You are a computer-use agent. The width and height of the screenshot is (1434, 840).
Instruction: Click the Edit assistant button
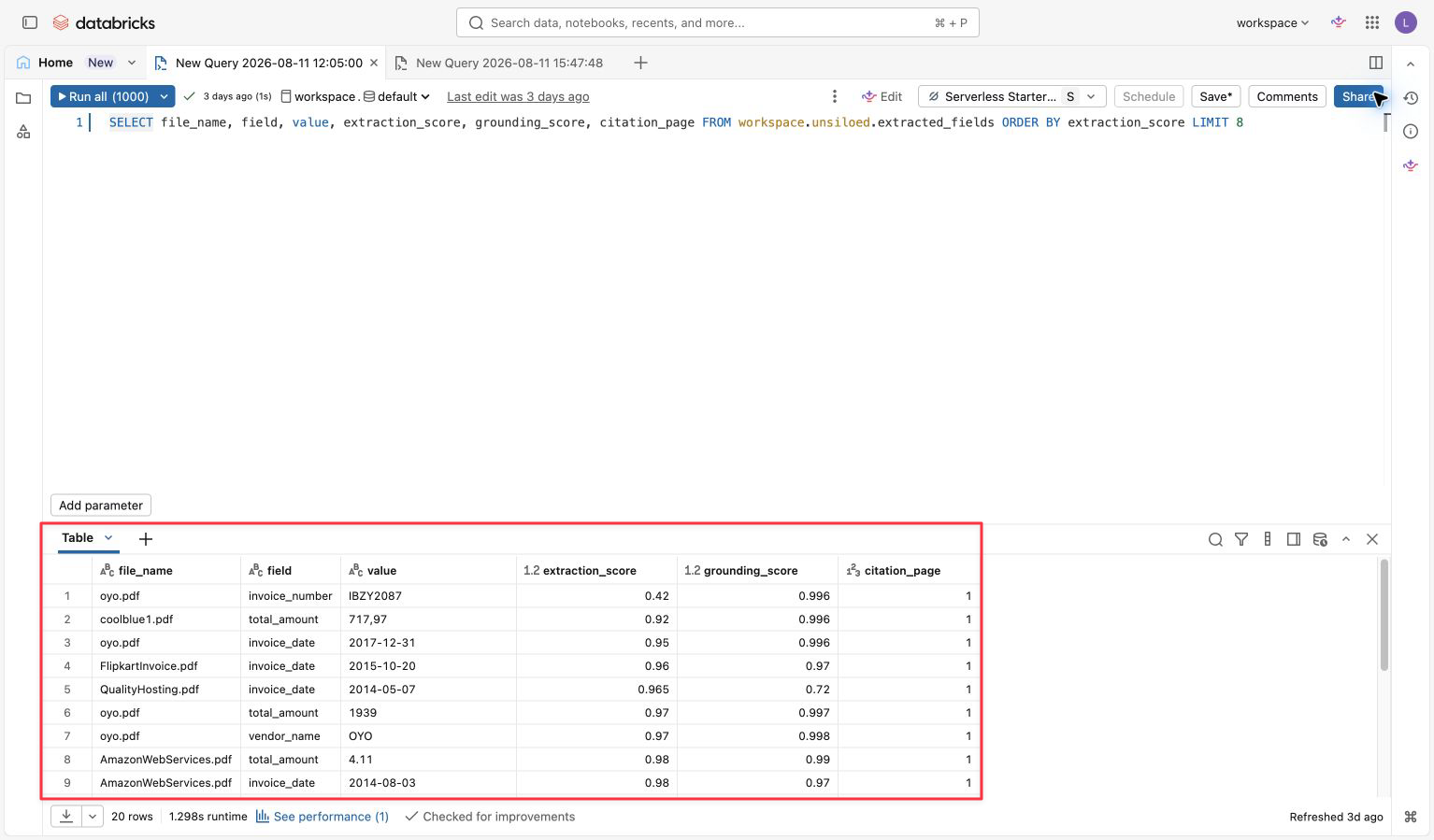pos(882,96)
